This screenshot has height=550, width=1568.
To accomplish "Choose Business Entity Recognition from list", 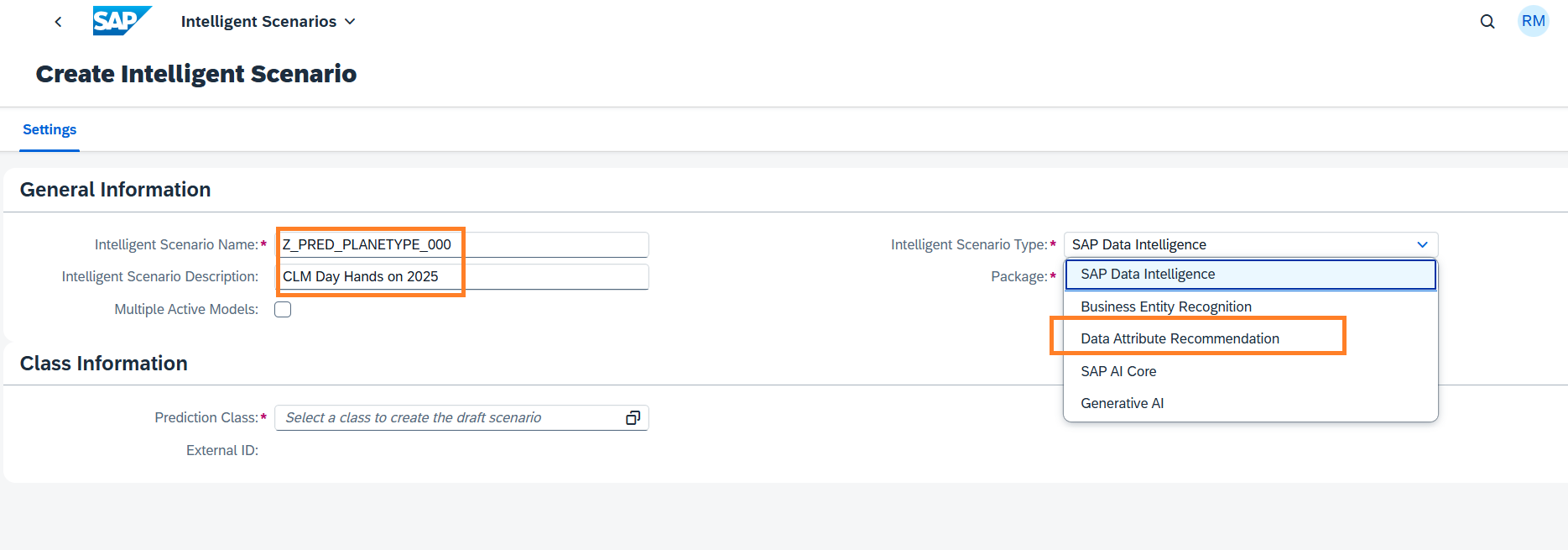I will (x=1165, y=307).
